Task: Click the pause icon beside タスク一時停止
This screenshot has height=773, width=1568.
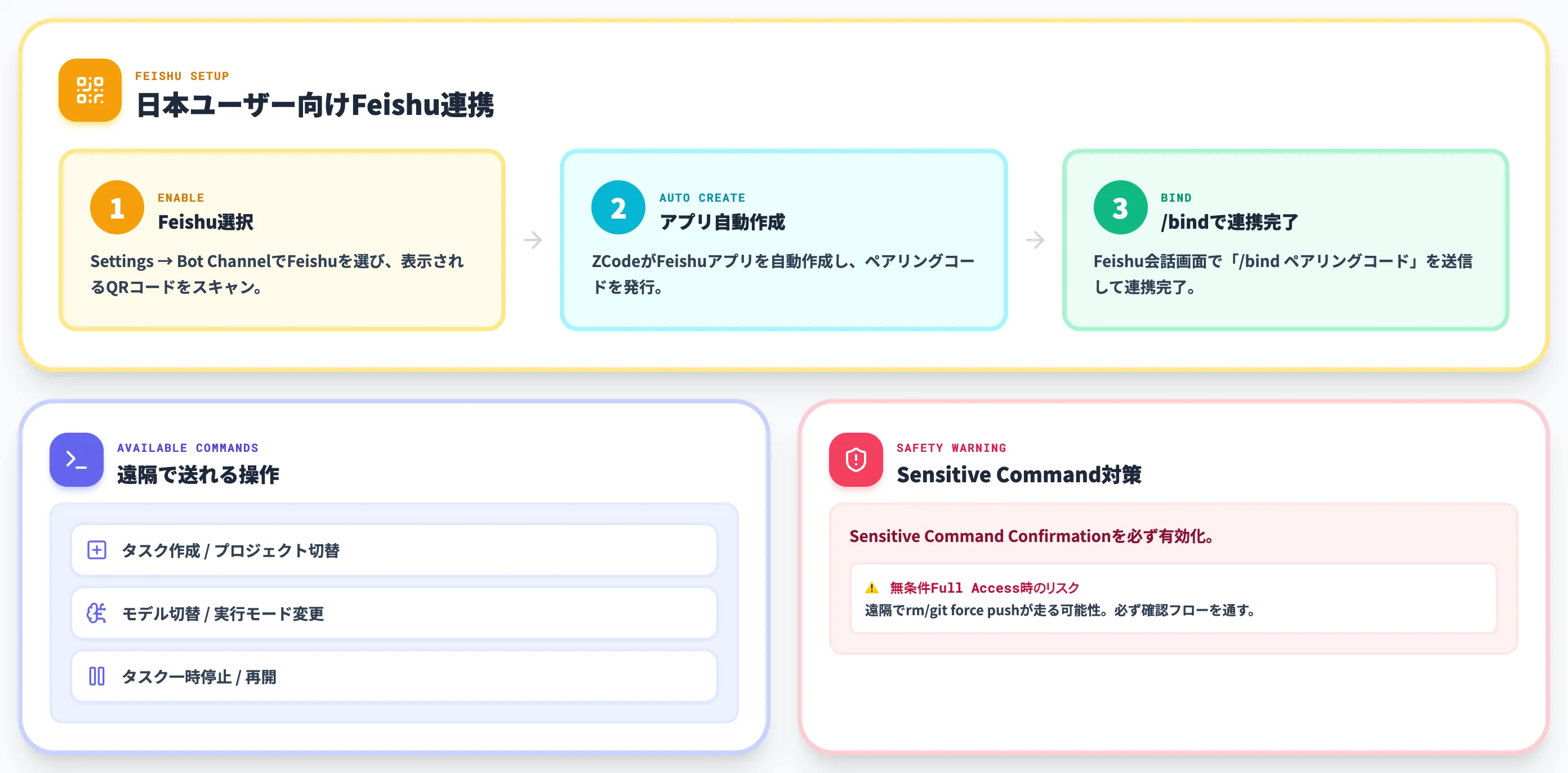Action: [x=97, y=676]
